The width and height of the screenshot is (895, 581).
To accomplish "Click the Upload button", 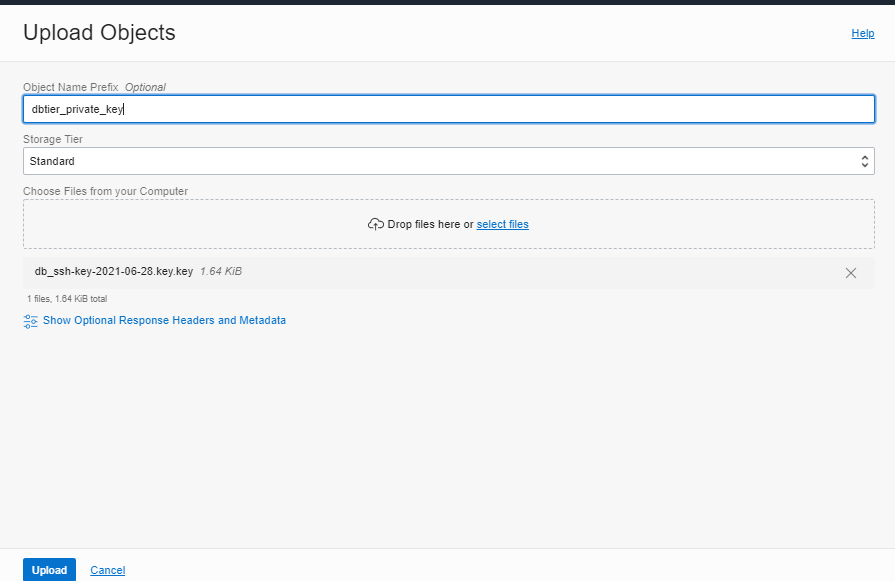I will [x=49, y=570].
